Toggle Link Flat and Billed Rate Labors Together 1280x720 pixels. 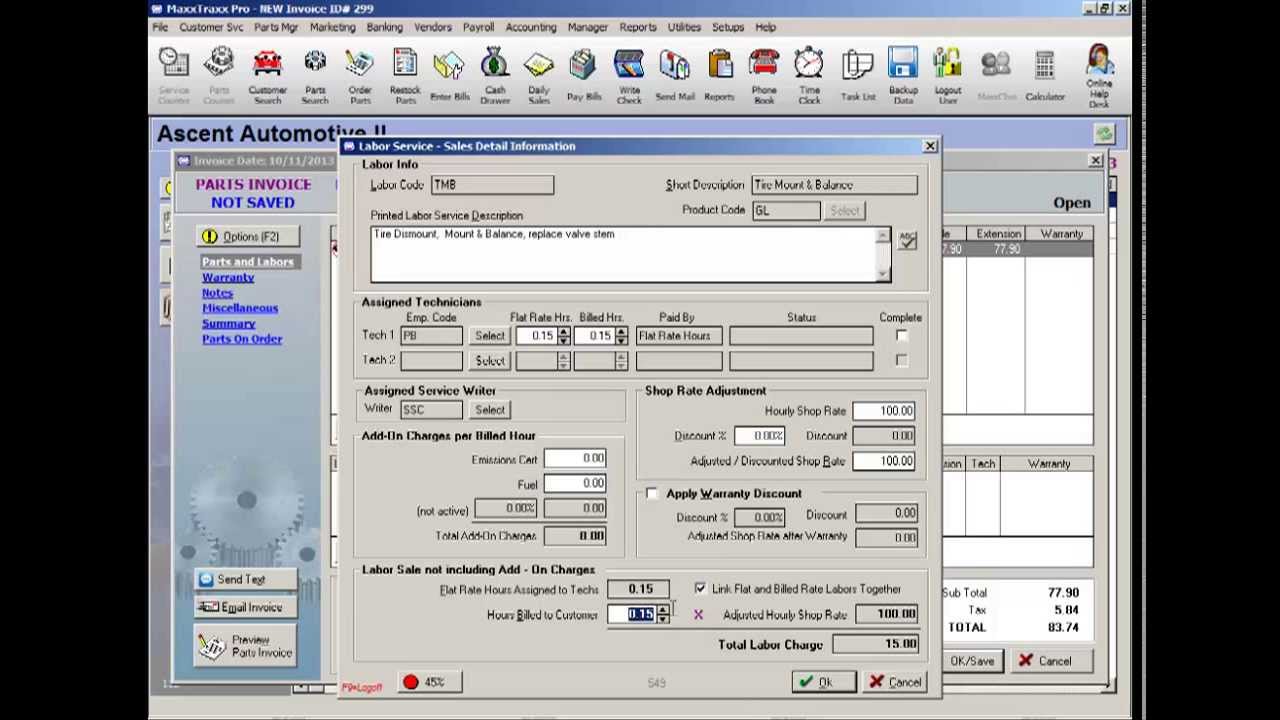tap(700, 589)
